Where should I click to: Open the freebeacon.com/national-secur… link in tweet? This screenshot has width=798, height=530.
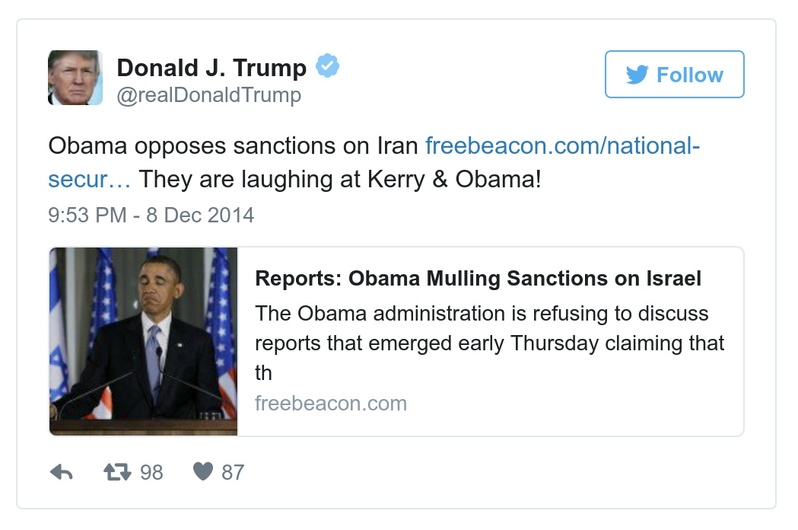click(x=562, y=145)
